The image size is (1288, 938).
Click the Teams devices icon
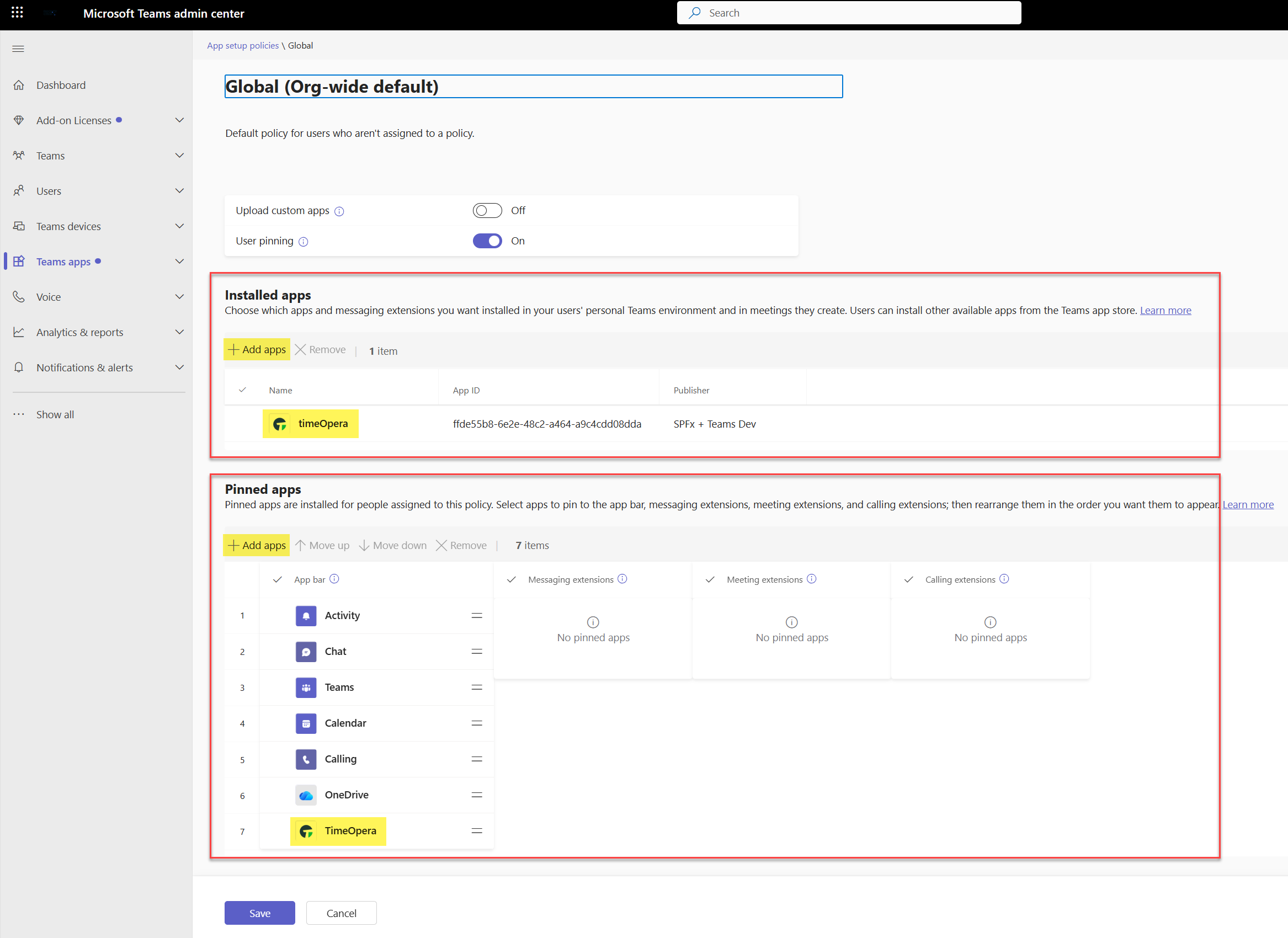pyautogui.click(x=19, y=226)
